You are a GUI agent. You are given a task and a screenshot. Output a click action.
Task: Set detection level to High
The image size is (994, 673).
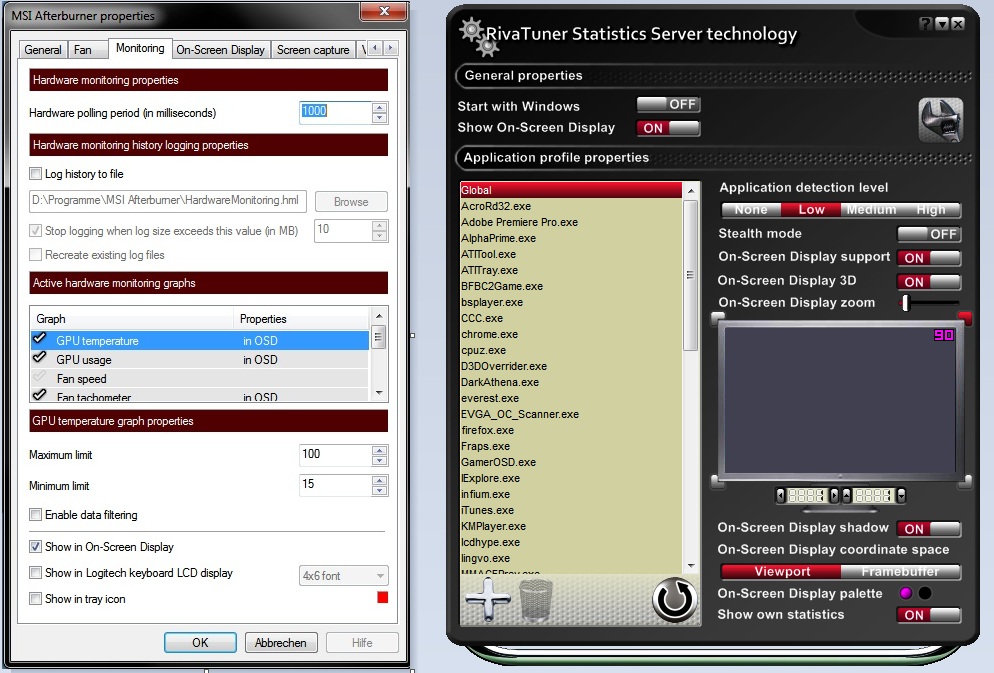click(931, 210)
